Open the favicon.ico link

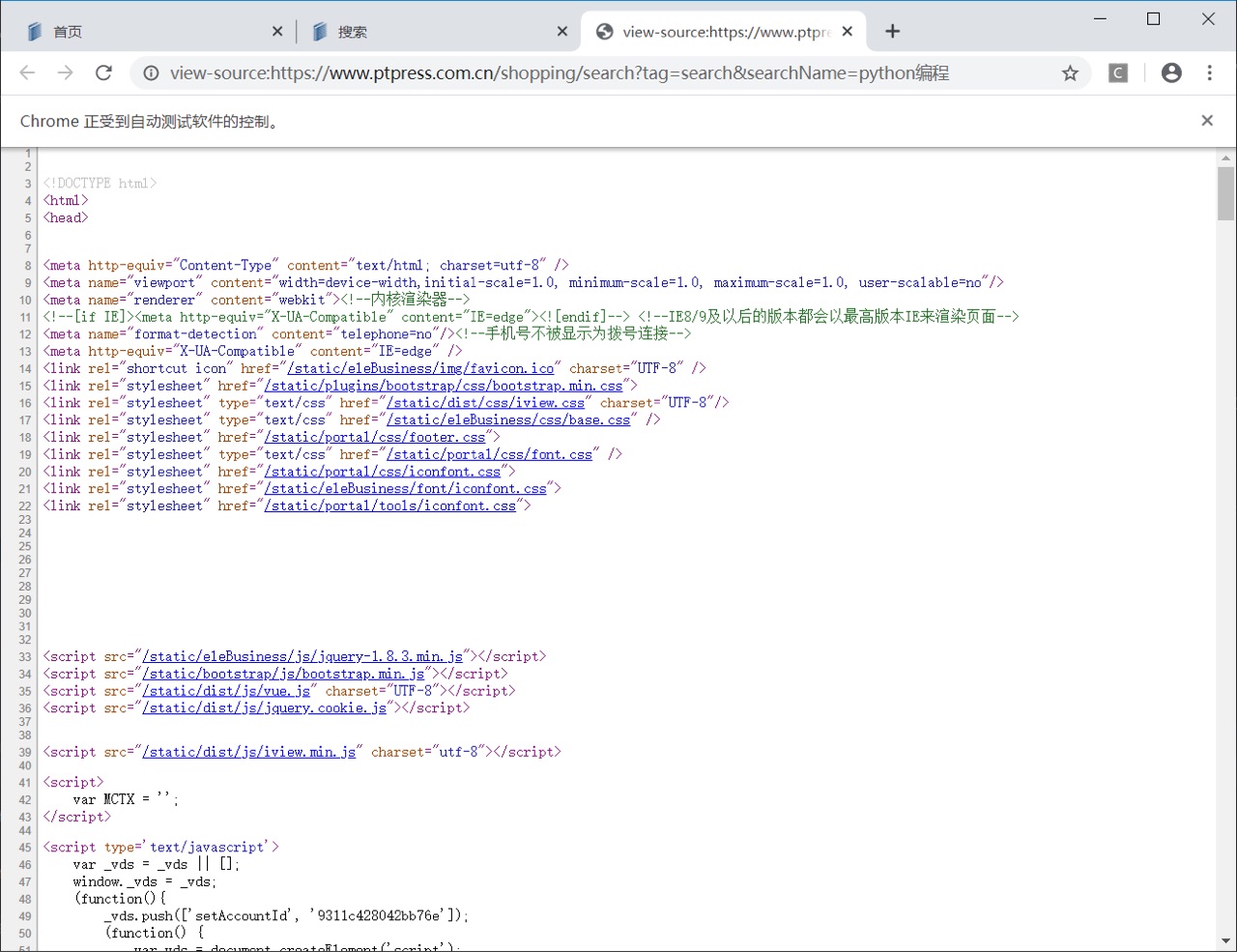[420, 368]
